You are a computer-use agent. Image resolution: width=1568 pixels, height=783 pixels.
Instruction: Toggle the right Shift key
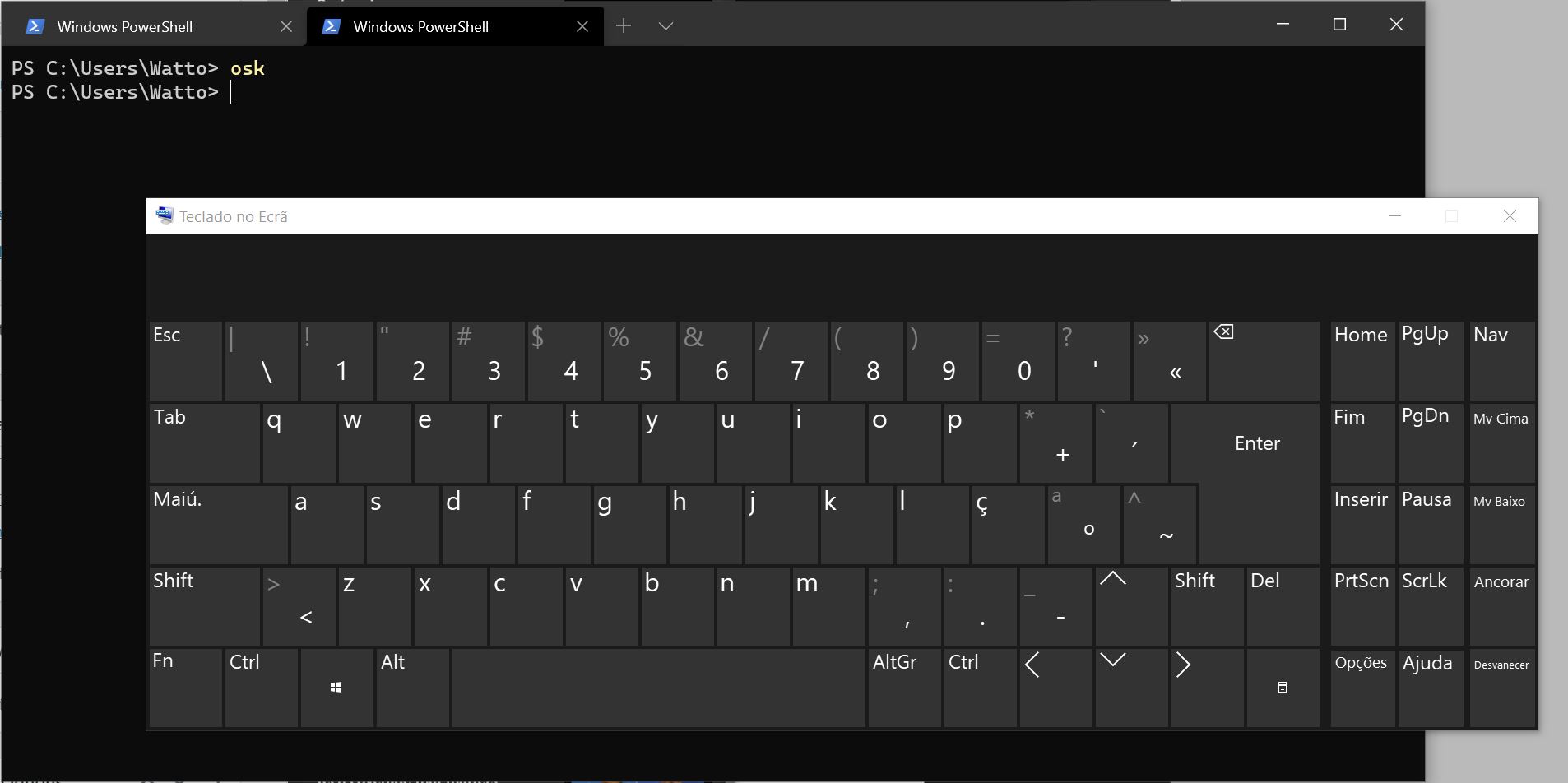coord(1207,606)
